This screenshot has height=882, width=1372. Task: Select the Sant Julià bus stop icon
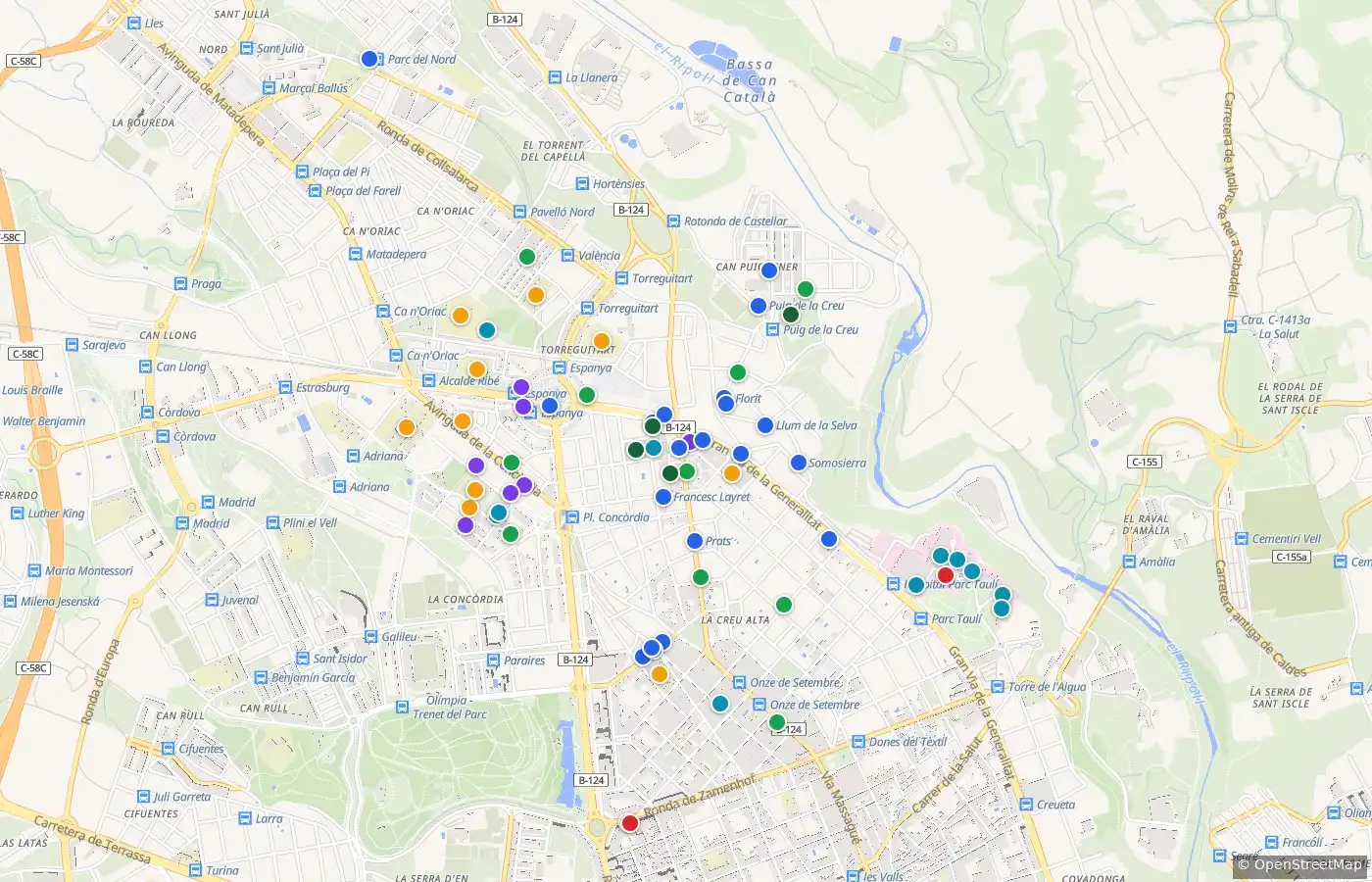tap(245, 48)
